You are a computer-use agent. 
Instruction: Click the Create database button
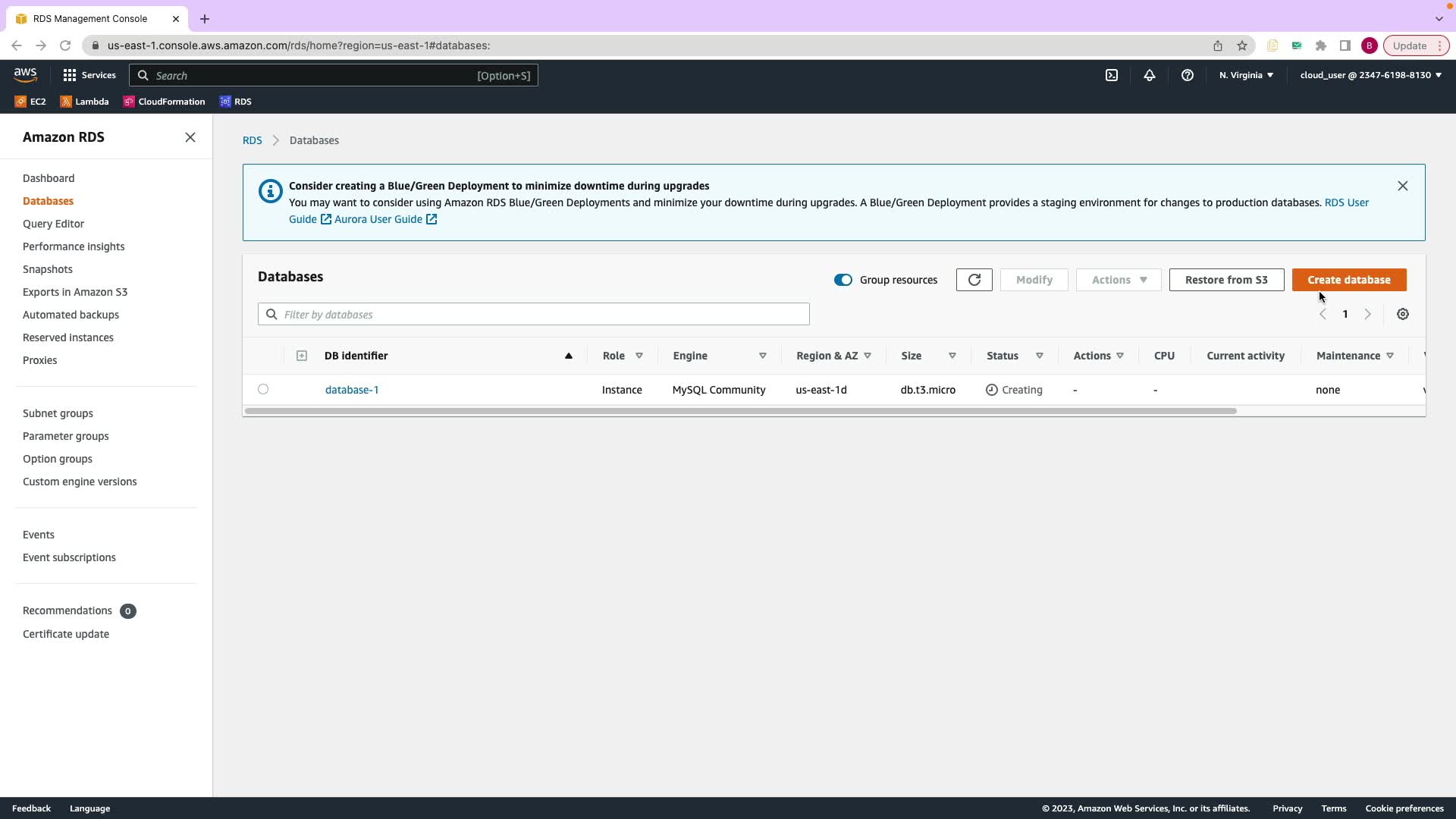tap(1349, 280)
